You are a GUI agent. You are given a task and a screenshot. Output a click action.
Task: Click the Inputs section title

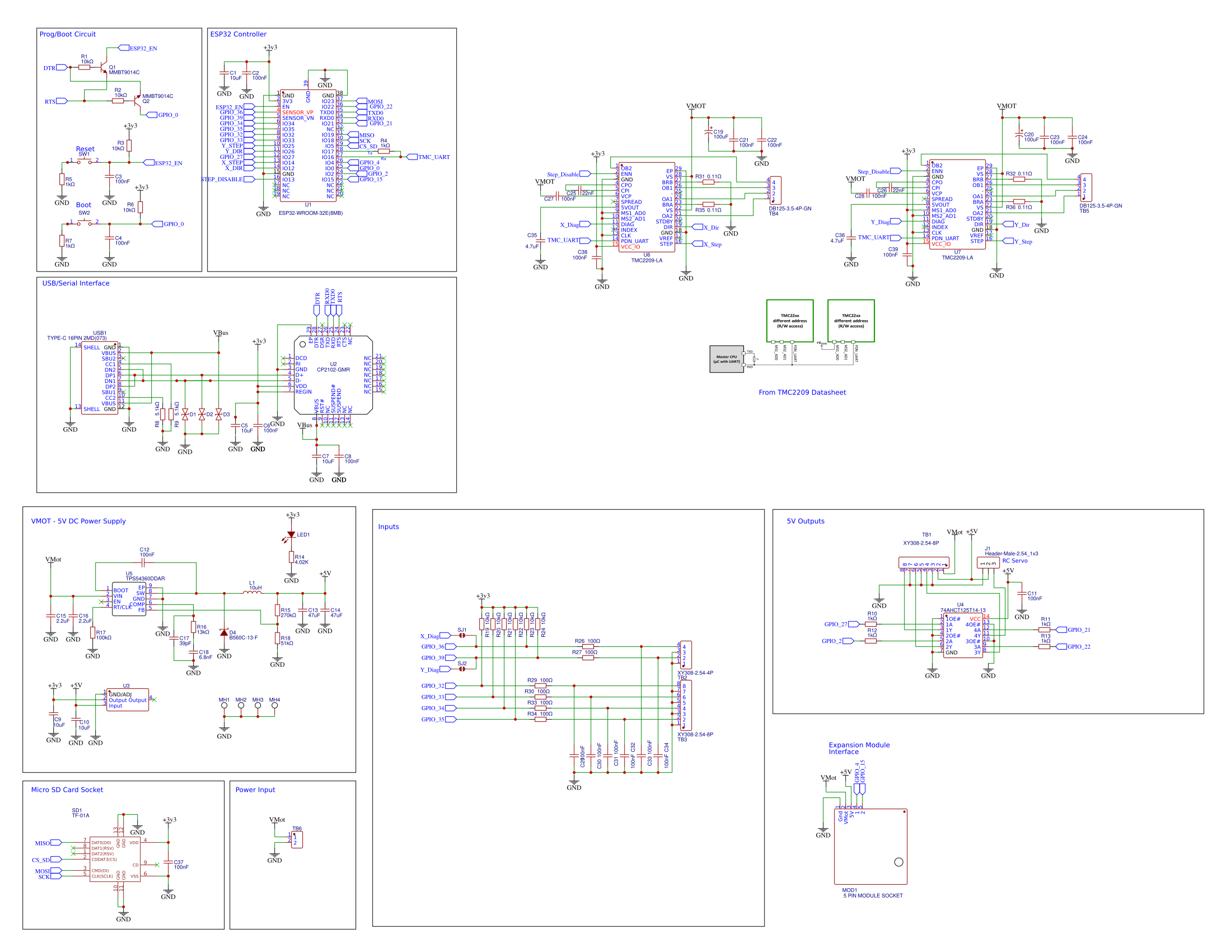pos(388,527)
